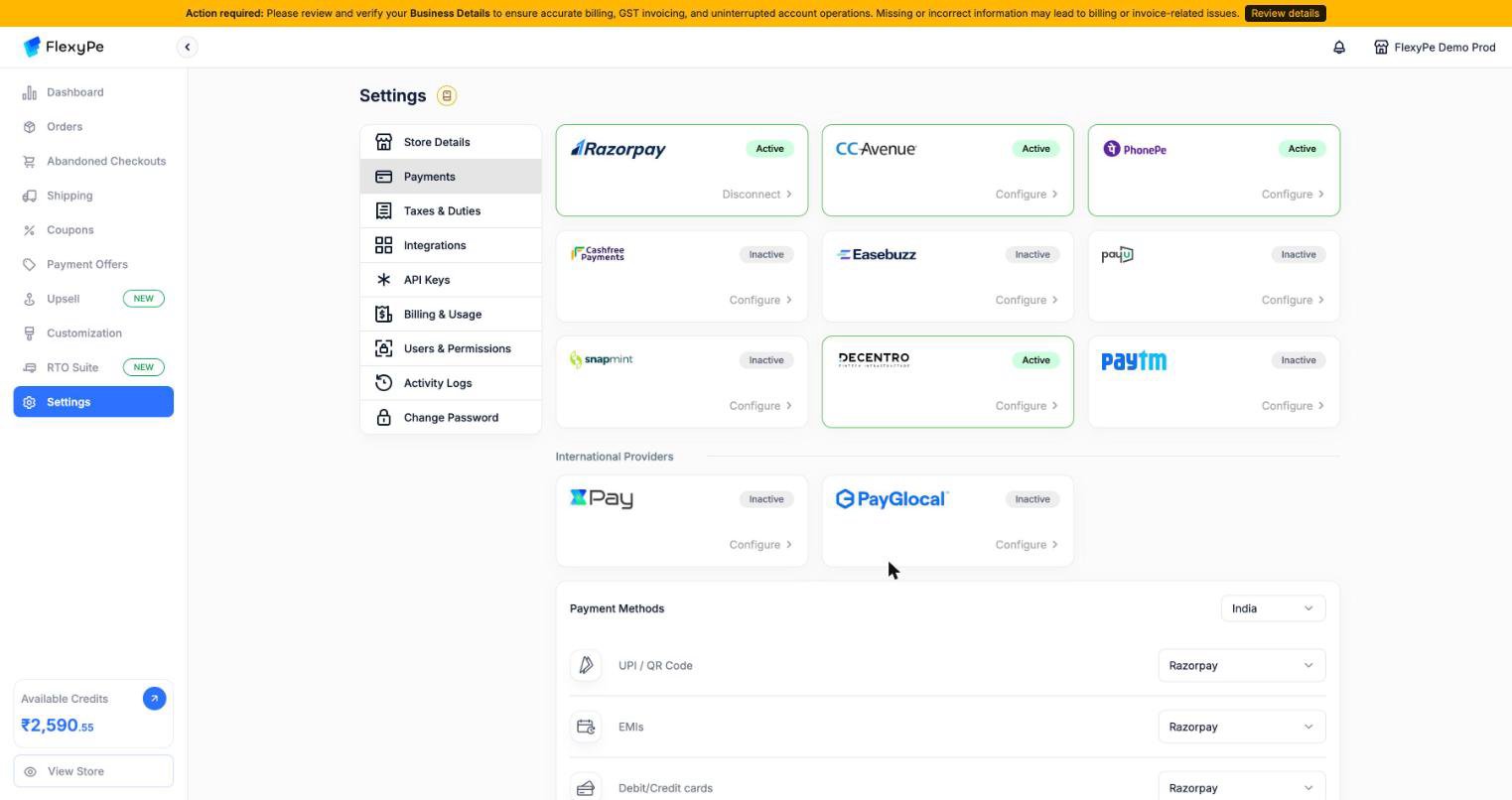Configure the PhonePe provider
The width and height of the screenshot is (1512, 800).
click(x=1293, y=195)
